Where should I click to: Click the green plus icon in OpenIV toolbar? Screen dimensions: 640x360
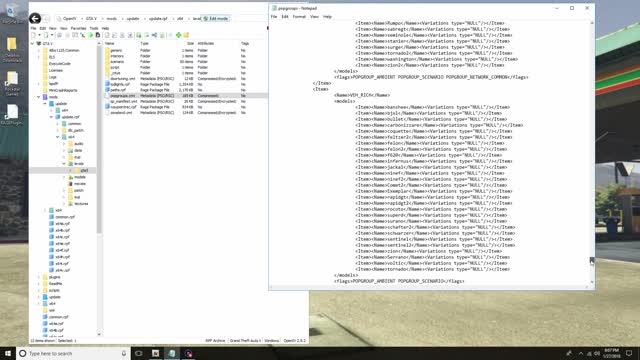coord(178,35)
